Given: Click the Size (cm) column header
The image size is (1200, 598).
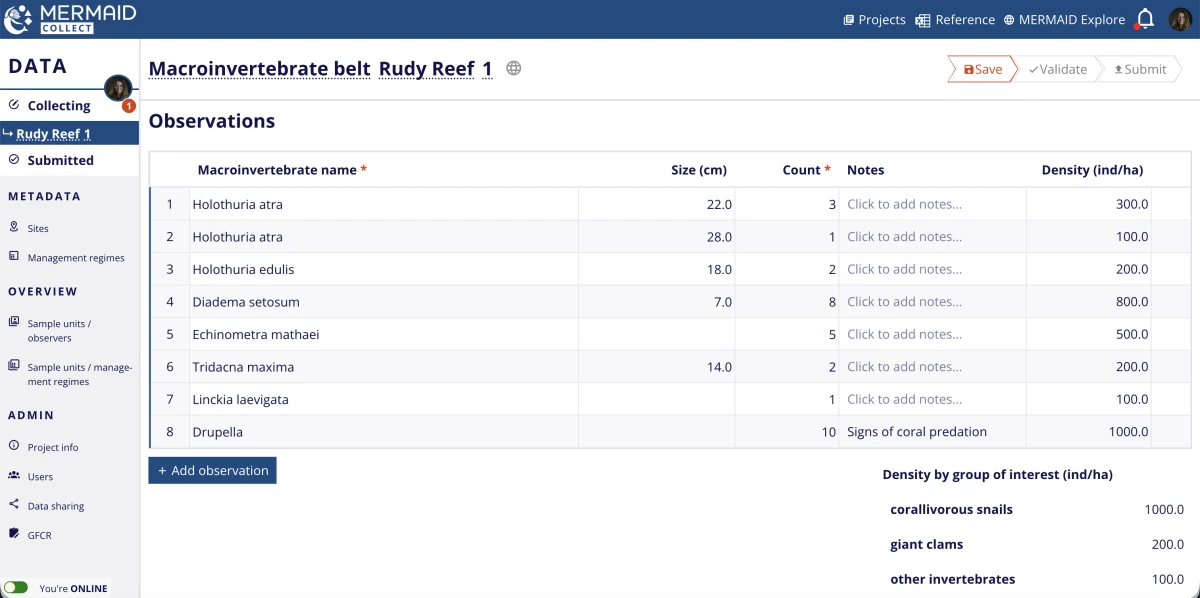Looking at the screenshot, I should [699, 170].
